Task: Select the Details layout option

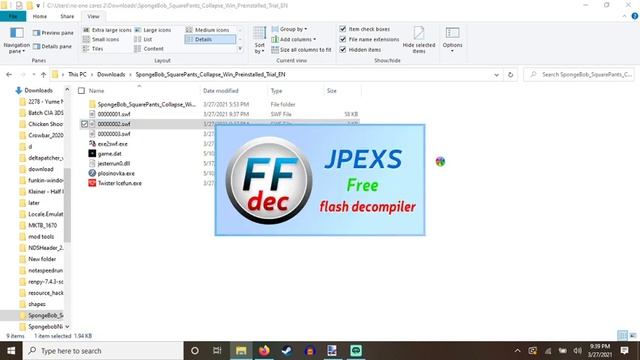Action: [210, 39]
